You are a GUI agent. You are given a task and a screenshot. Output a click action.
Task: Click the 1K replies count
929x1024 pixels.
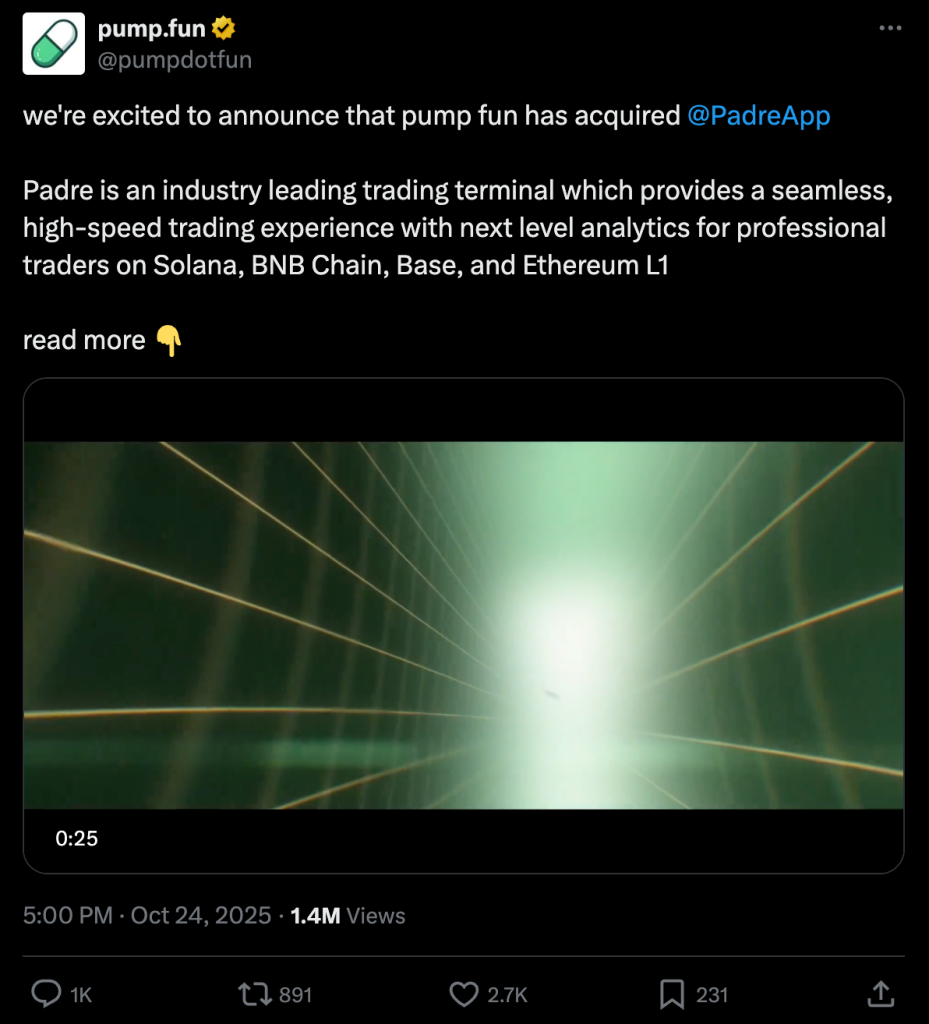pyautogui.click(x=81, y=995)
